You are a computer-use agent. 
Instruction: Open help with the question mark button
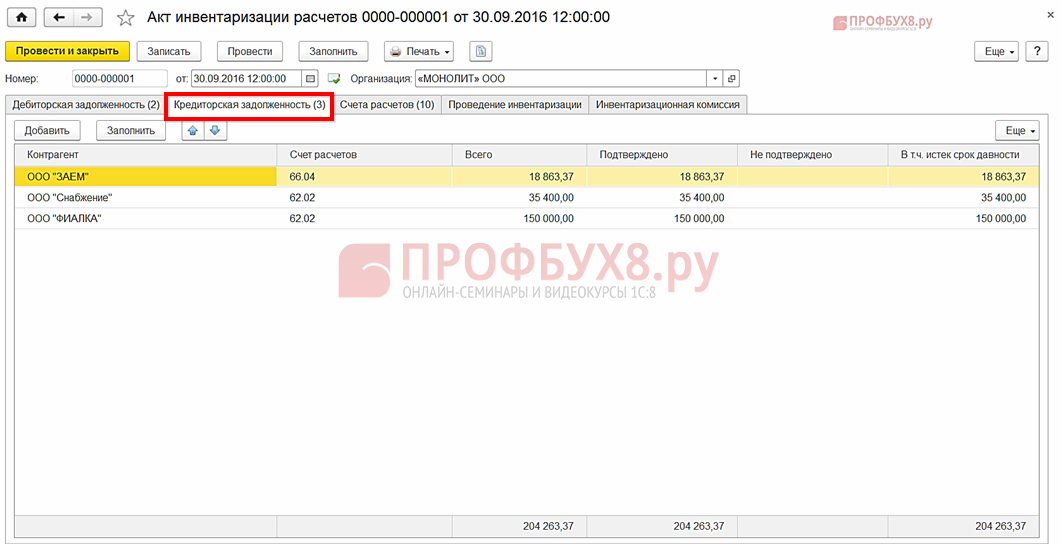pyautogui.click(x=1037, y=51)
